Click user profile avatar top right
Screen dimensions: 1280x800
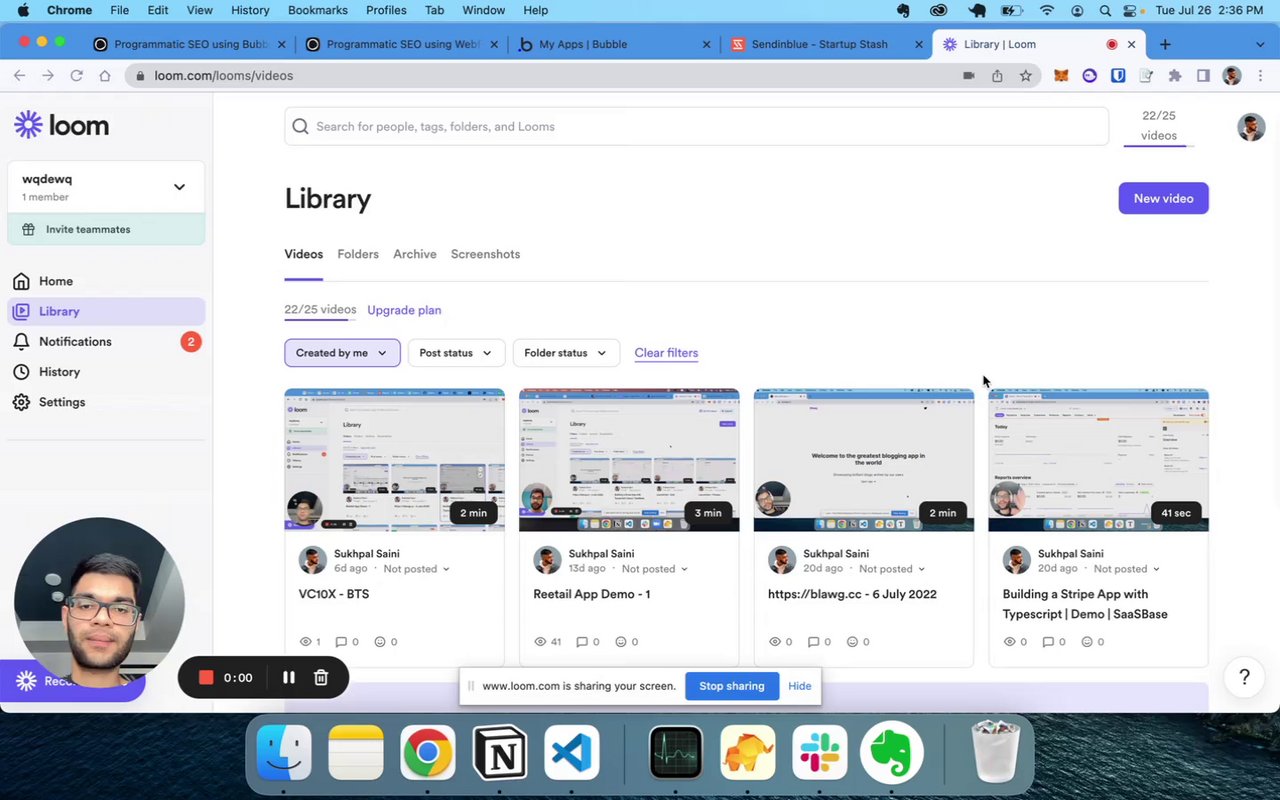coord(1251,127)
